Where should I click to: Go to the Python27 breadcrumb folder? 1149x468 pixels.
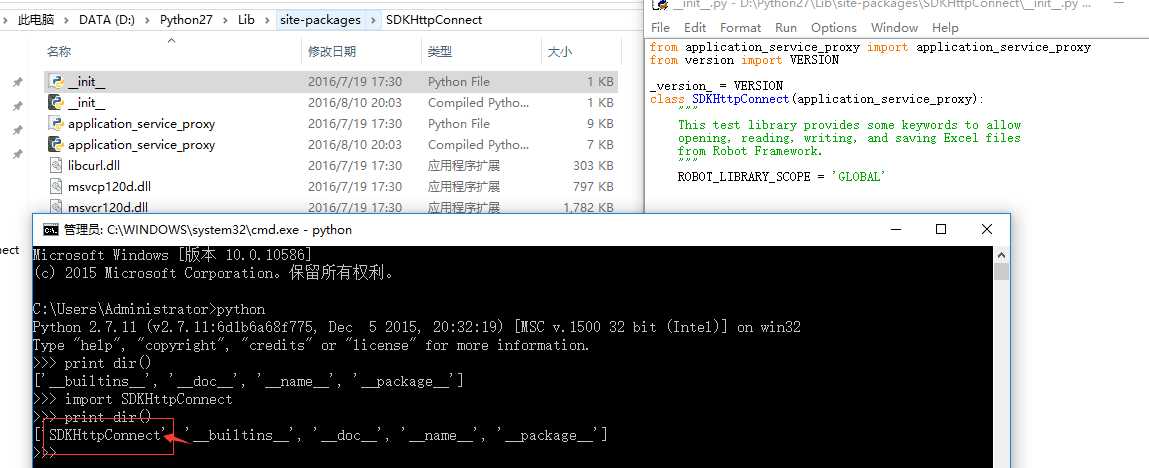[186, 20]
